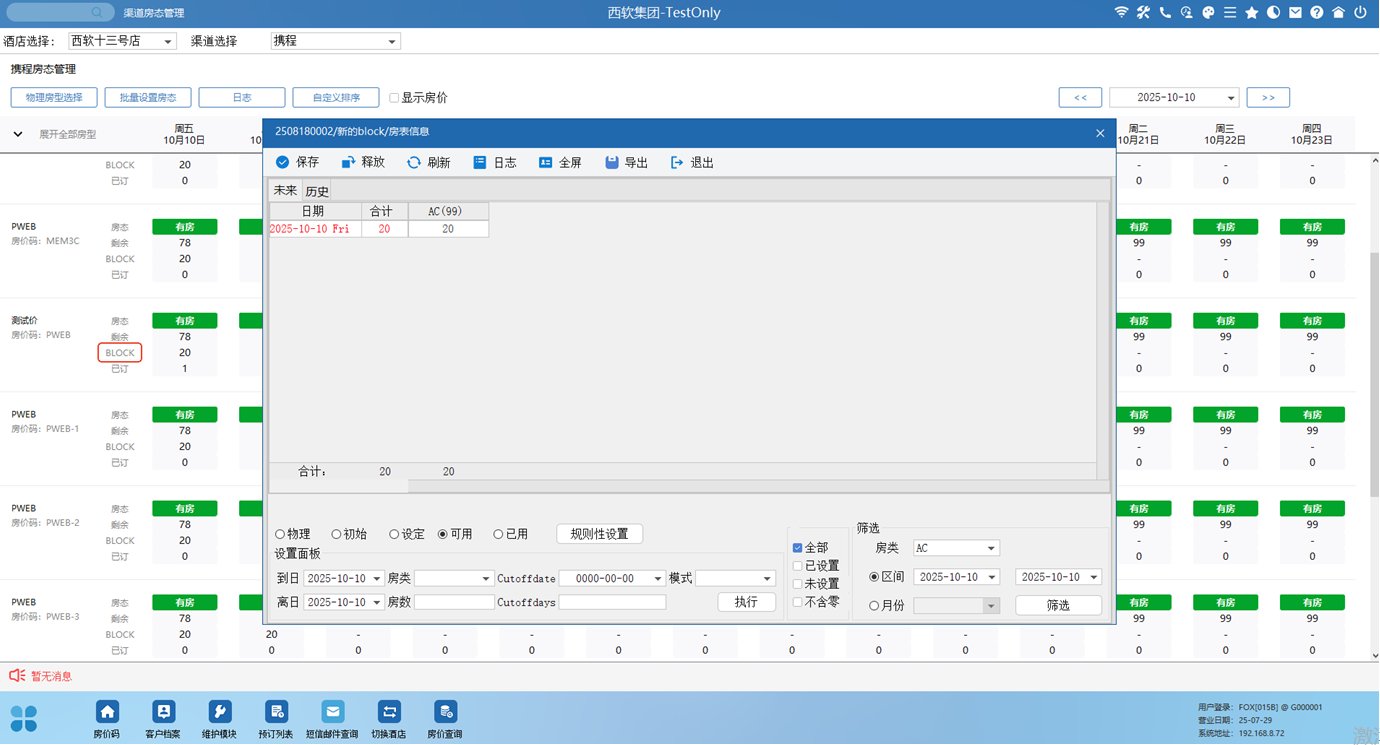
Task: Check the 不含零 checkbox
Action: point(797,602)
